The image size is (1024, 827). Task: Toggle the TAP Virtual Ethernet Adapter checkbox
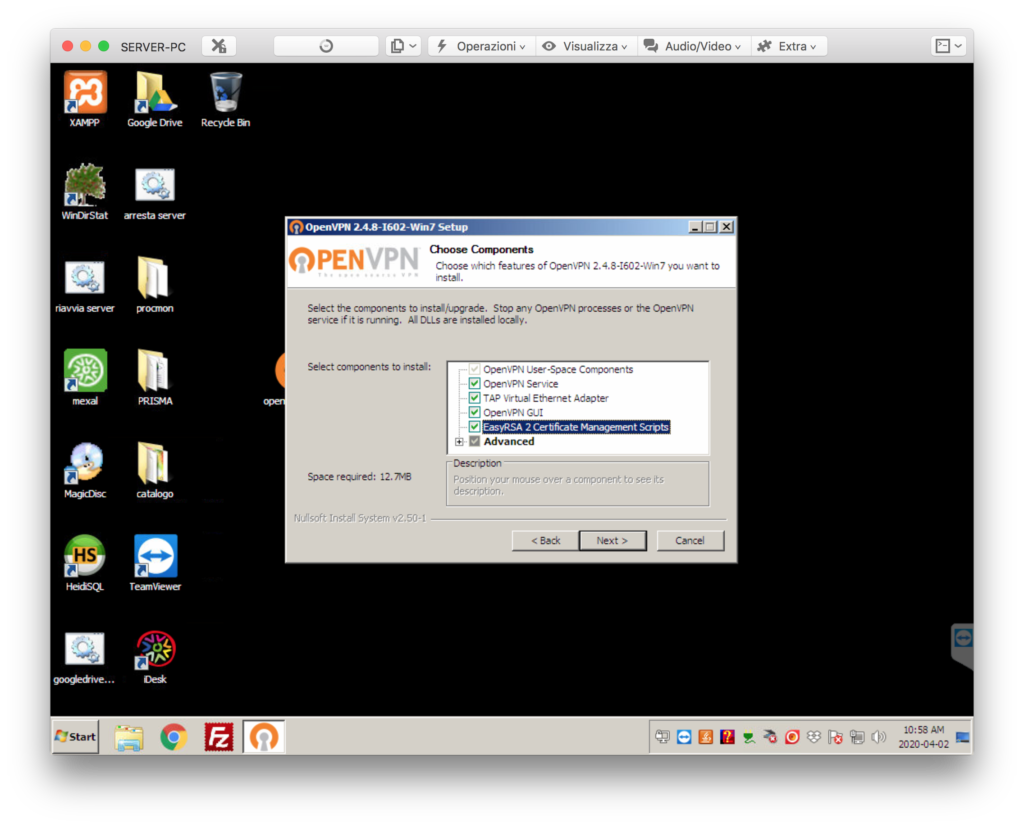[x=475, y=398]
